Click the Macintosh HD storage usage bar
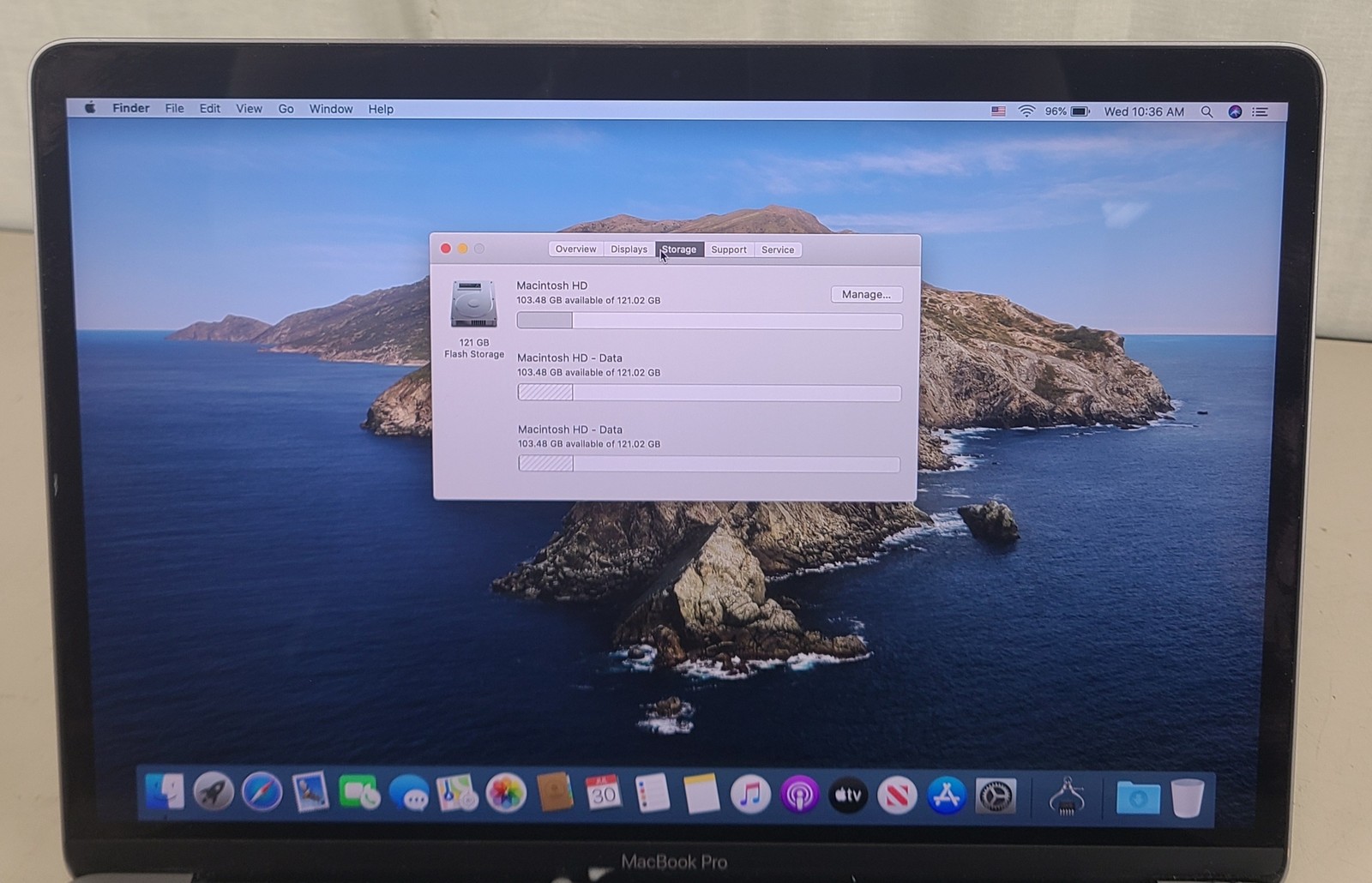 coord(709,321)
